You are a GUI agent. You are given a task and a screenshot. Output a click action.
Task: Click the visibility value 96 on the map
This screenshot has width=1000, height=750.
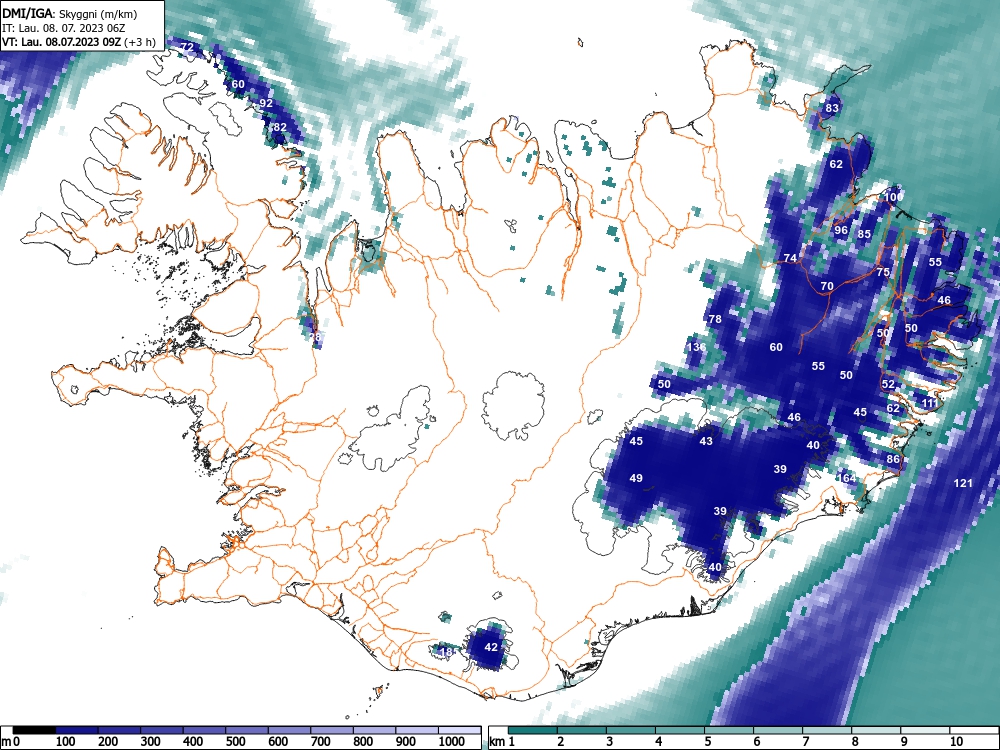point(841,230)
